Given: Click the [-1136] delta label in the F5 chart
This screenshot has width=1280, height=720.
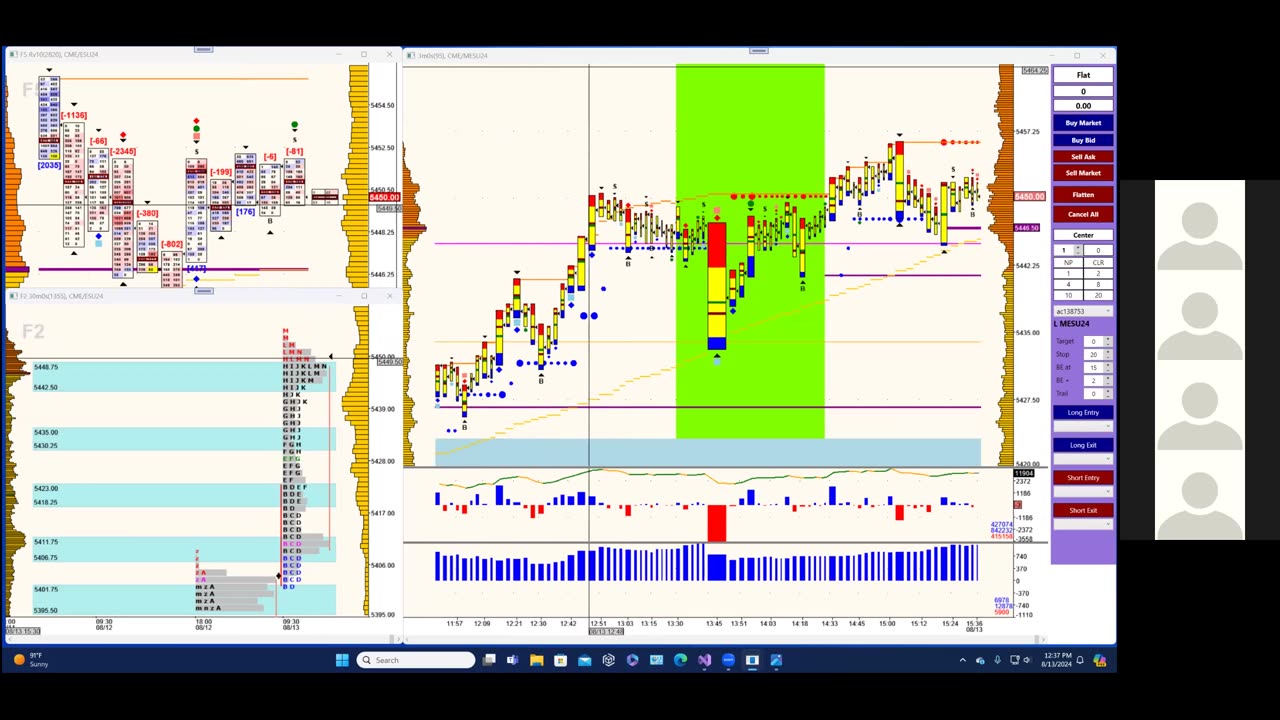Looking at the screenshot, I should (73, 116).
